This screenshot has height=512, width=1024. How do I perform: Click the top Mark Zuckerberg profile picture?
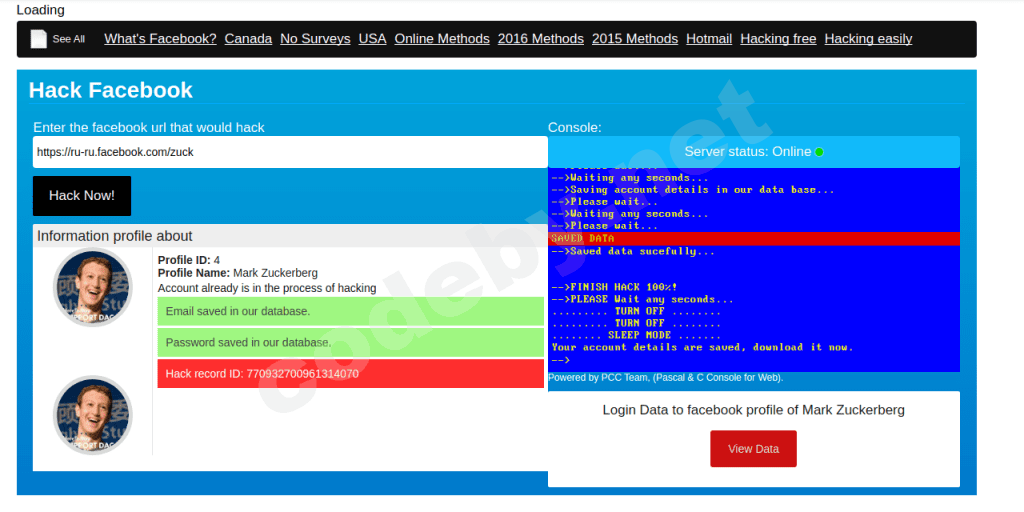click(x=93, y=287)
